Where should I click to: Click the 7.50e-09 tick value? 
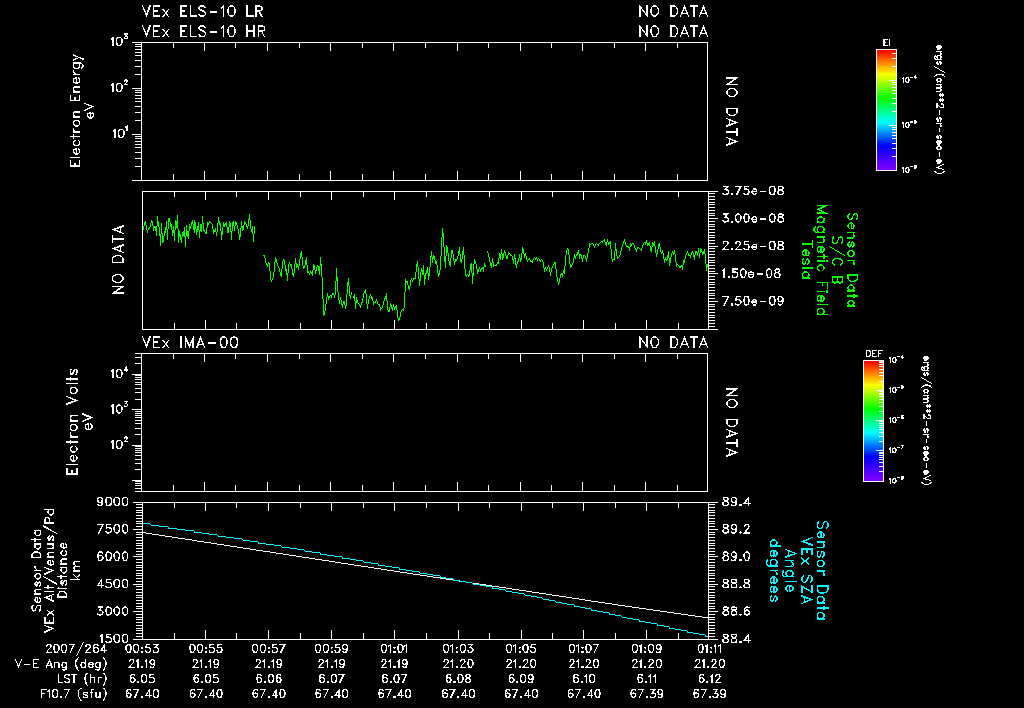coord(753,301)
